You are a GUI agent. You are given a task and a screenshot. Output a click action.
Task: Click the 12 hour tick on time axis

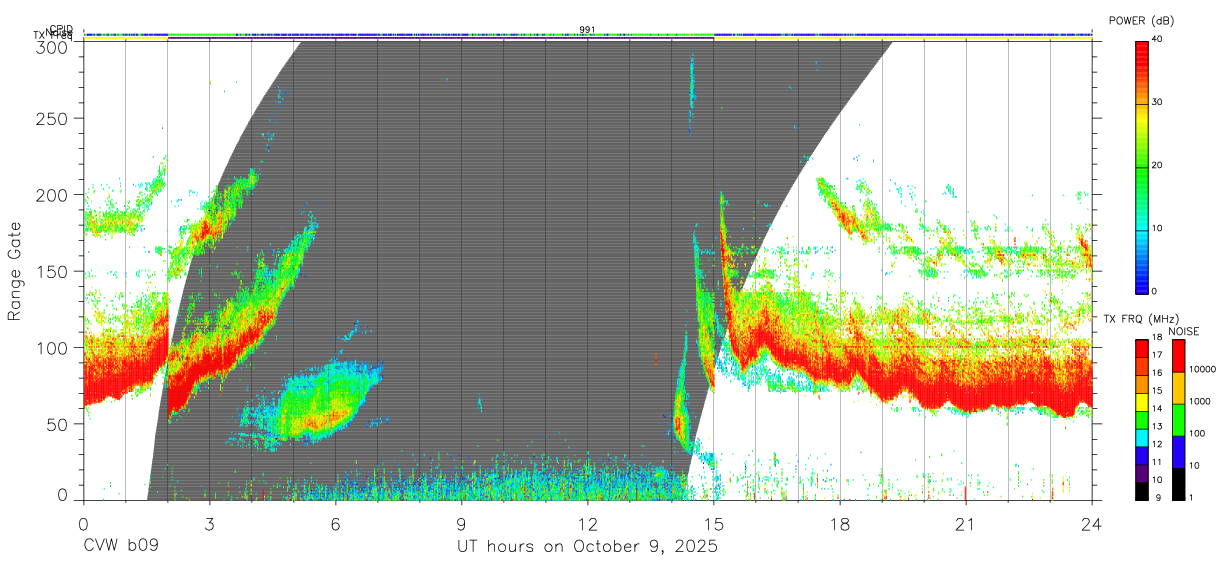588,524
